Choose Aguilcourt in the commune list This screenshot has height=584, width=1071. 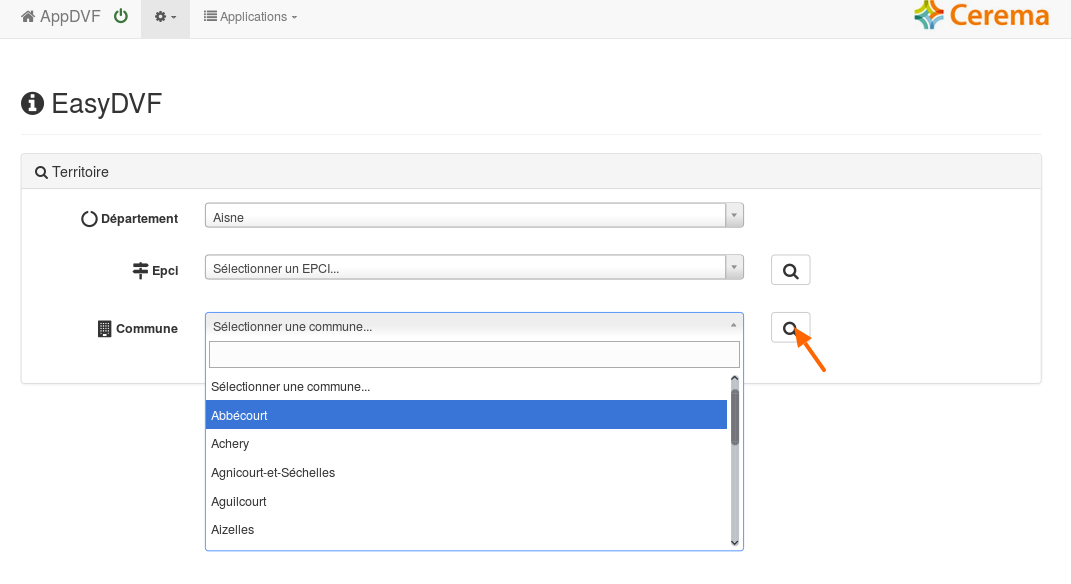point(466,501)
